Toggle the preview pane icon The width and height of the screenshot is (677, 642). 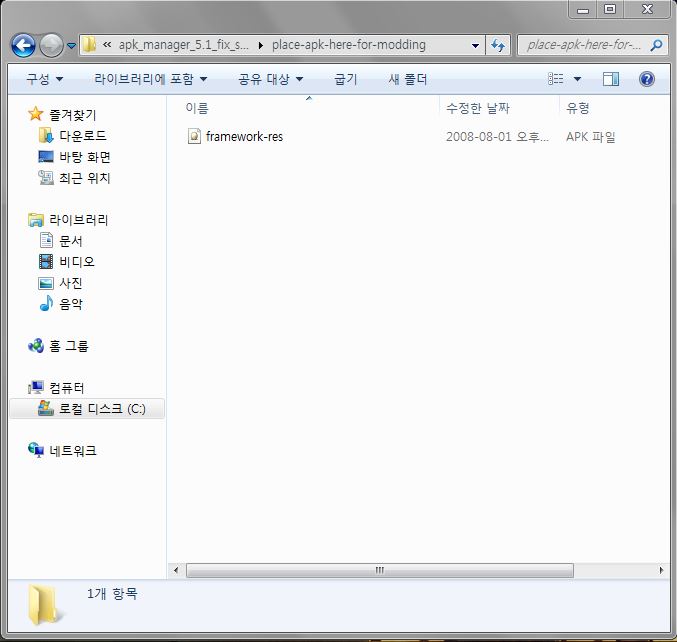point(611,79)
